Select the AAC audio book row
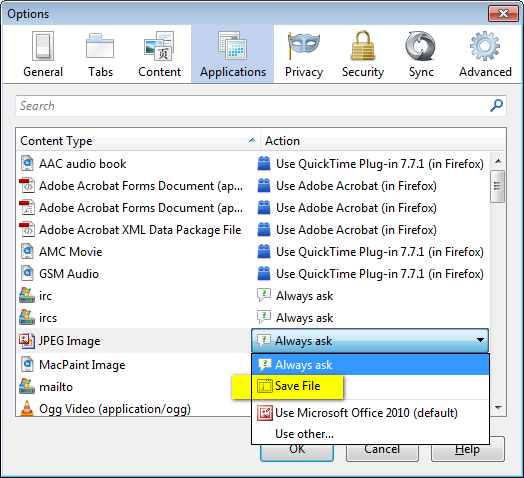This screenshot has width=524, height=478. click(x=253, y=164)
